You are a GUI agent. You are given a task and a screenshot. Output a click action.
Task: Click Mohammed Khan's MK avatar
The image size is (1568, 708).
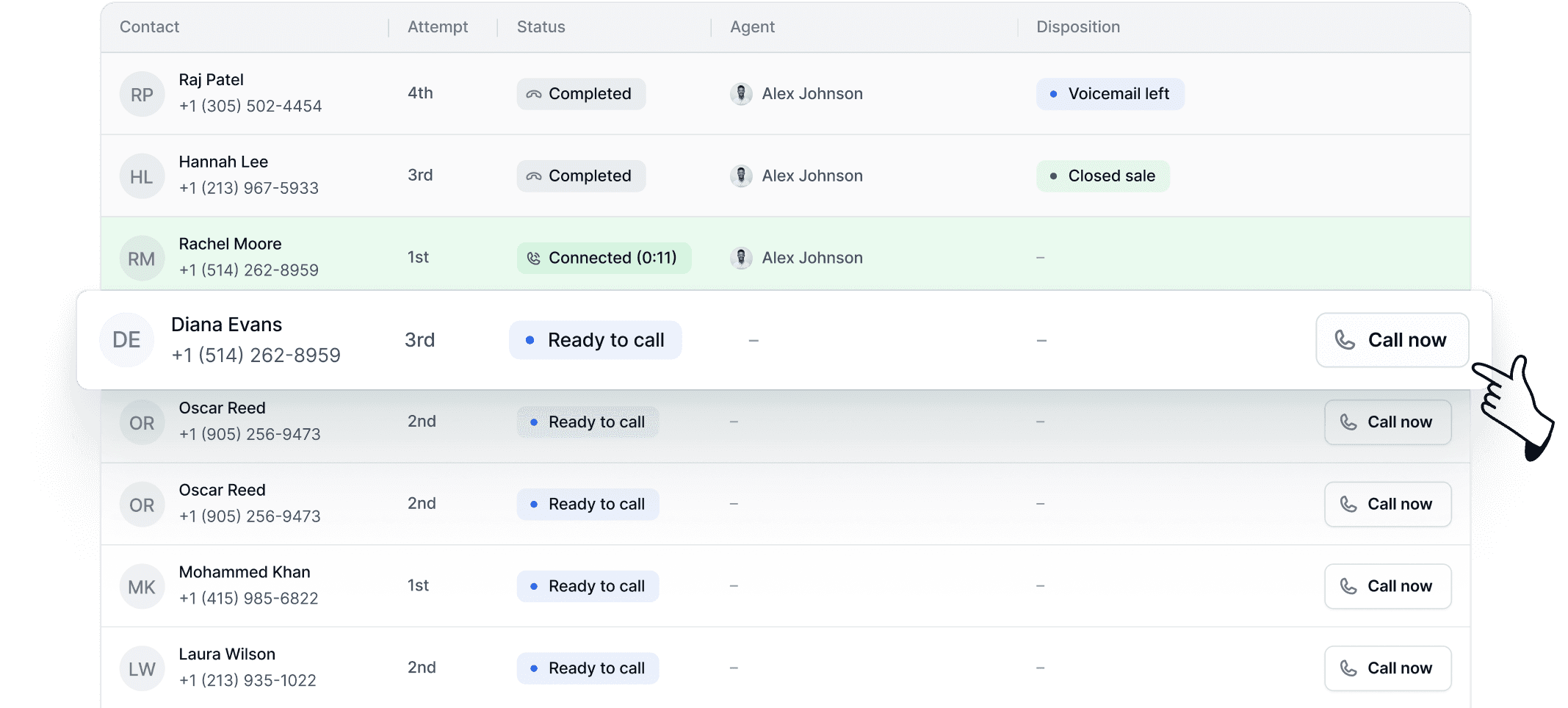(x=142, y=585)
